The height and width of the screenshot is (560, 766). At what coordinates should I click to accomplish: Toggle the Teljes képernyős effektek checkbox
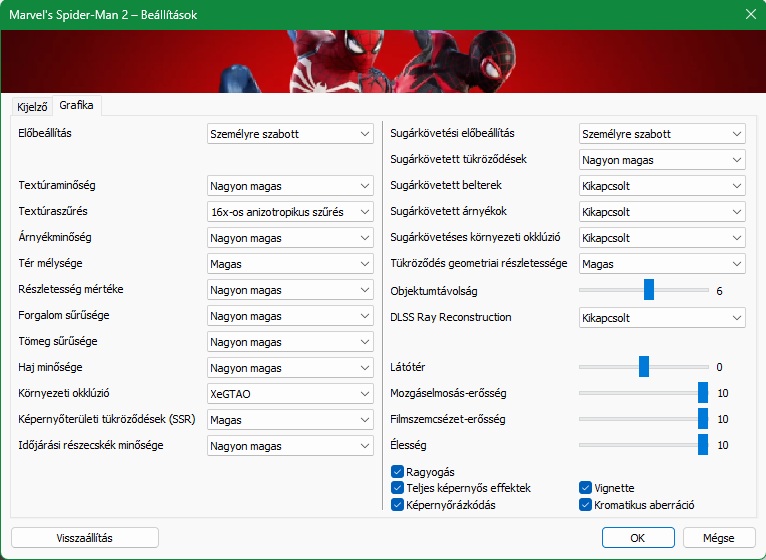pos(397,488)
